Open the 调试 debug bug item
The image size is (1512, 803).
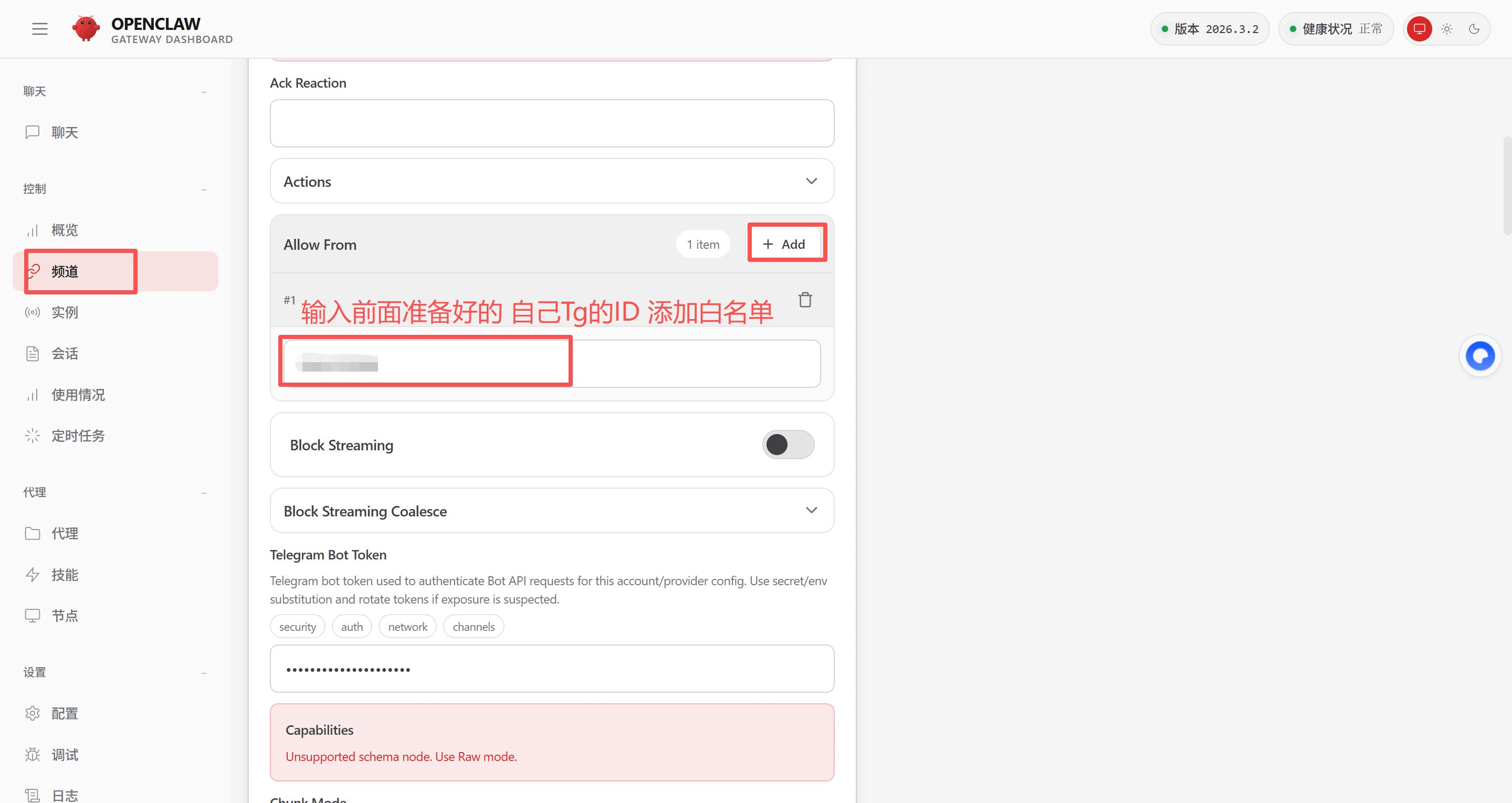[65, 754]
